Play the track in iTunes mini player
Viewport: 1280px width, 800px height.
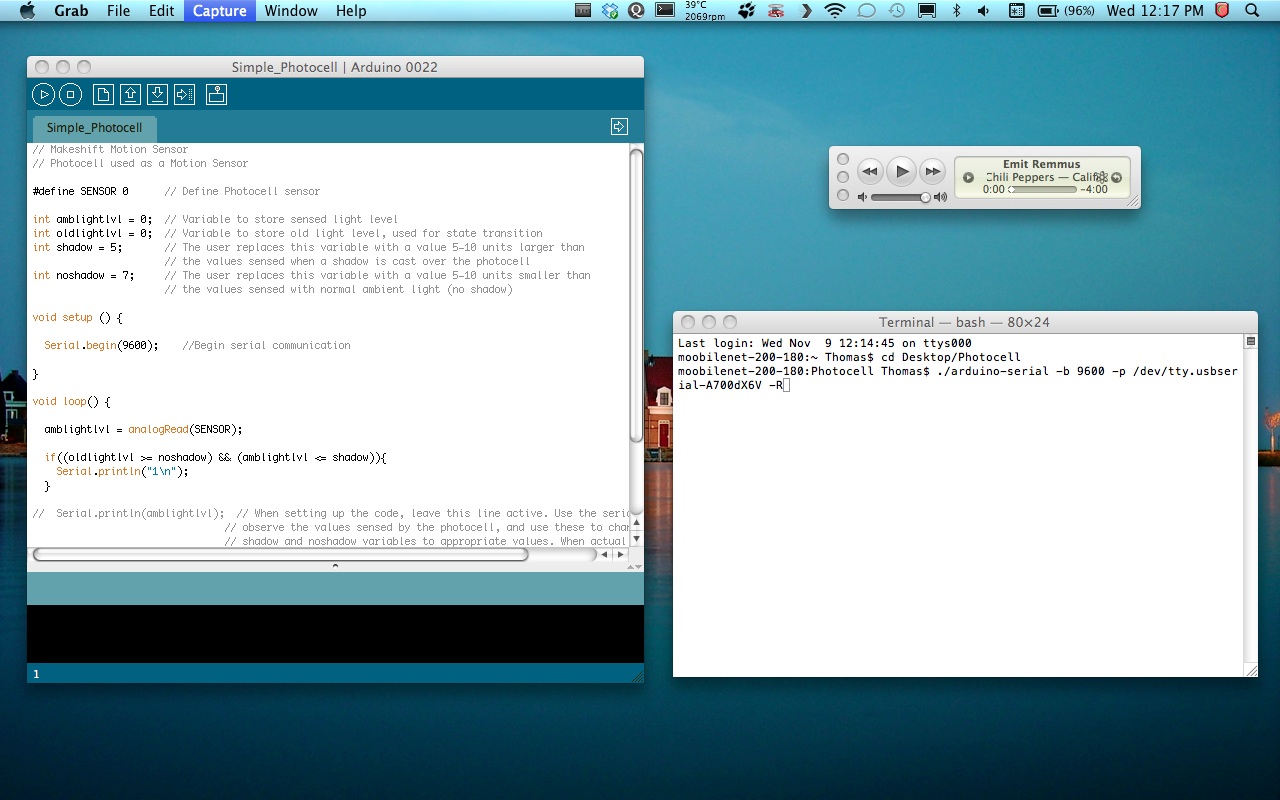click(902, 171)
